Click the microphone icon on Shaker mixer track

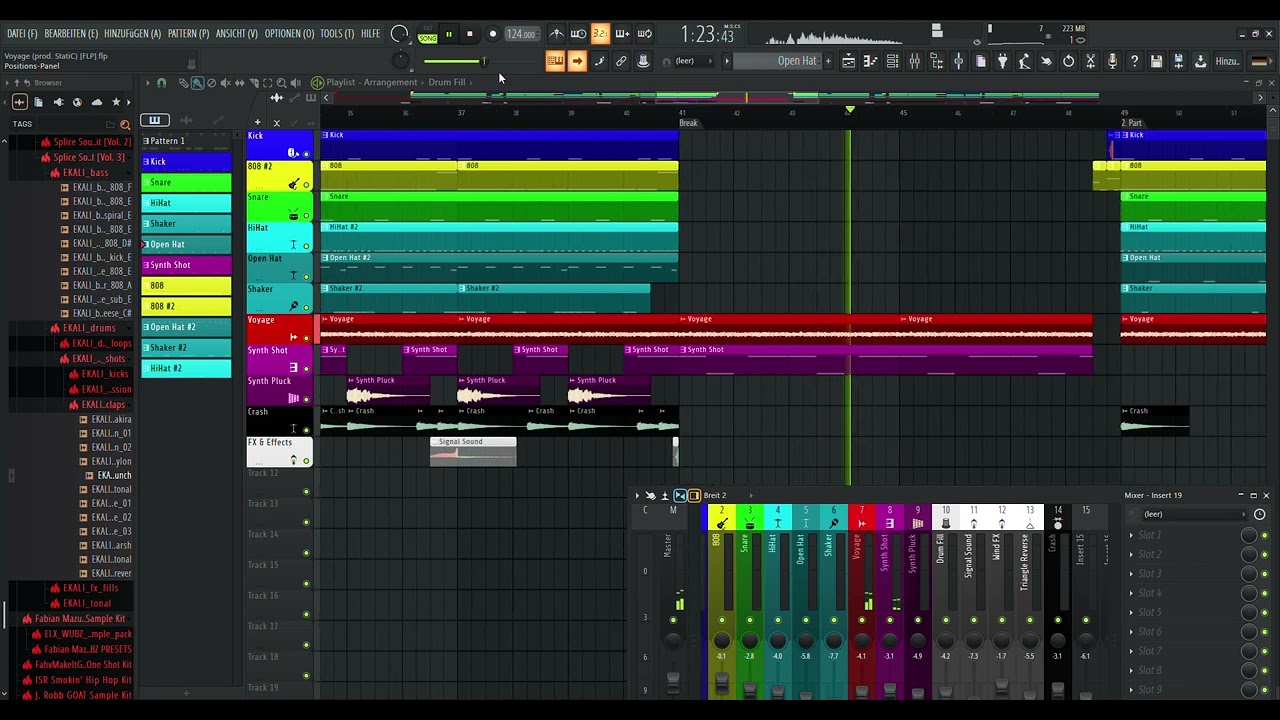tap(834, 523)
